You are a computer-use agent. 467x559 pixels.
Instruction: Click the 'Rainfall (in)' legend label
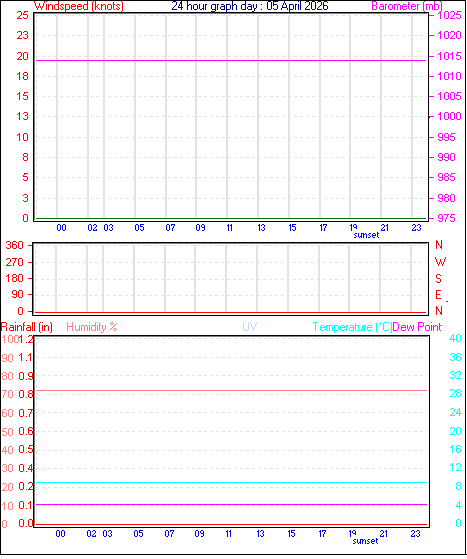point(27,327)
